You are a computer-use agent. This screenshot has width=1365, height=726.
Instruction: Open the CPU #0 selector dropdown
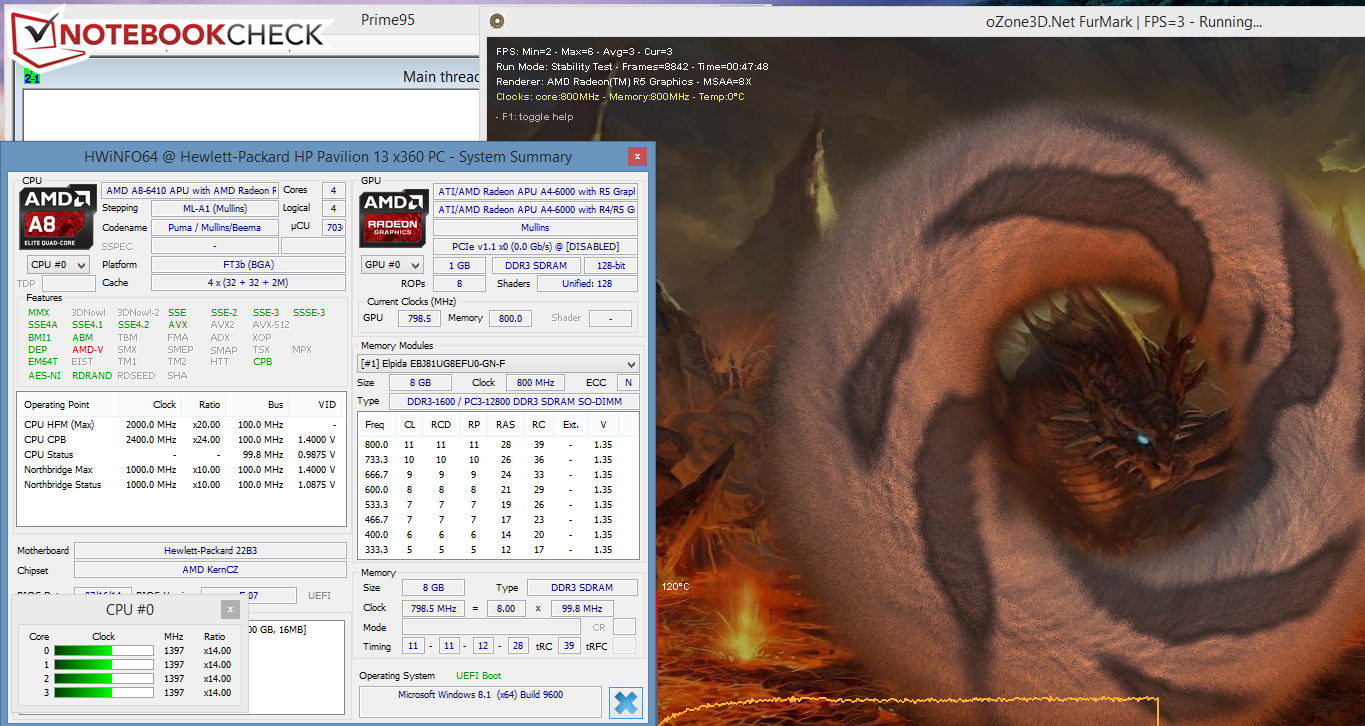[x=58, y=265]
